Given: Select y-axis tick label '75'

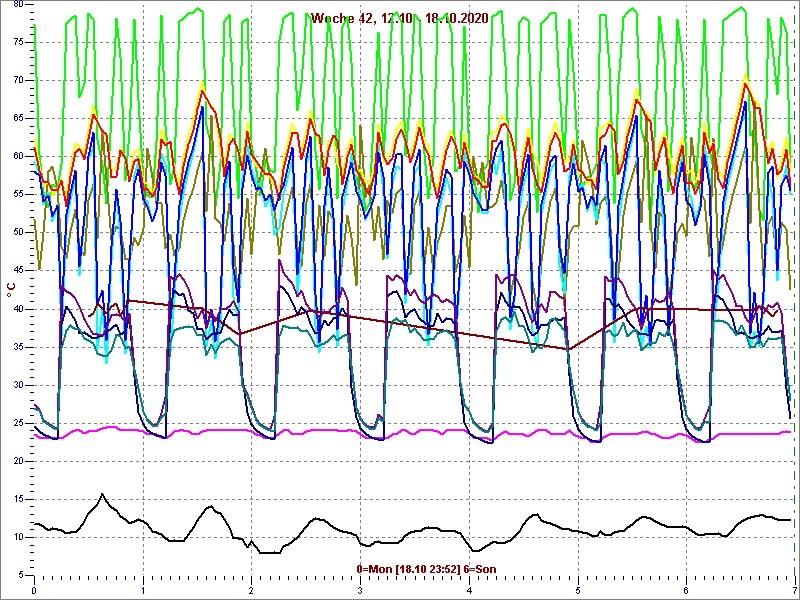Looking at the screenshot, I should pos(18,42).
